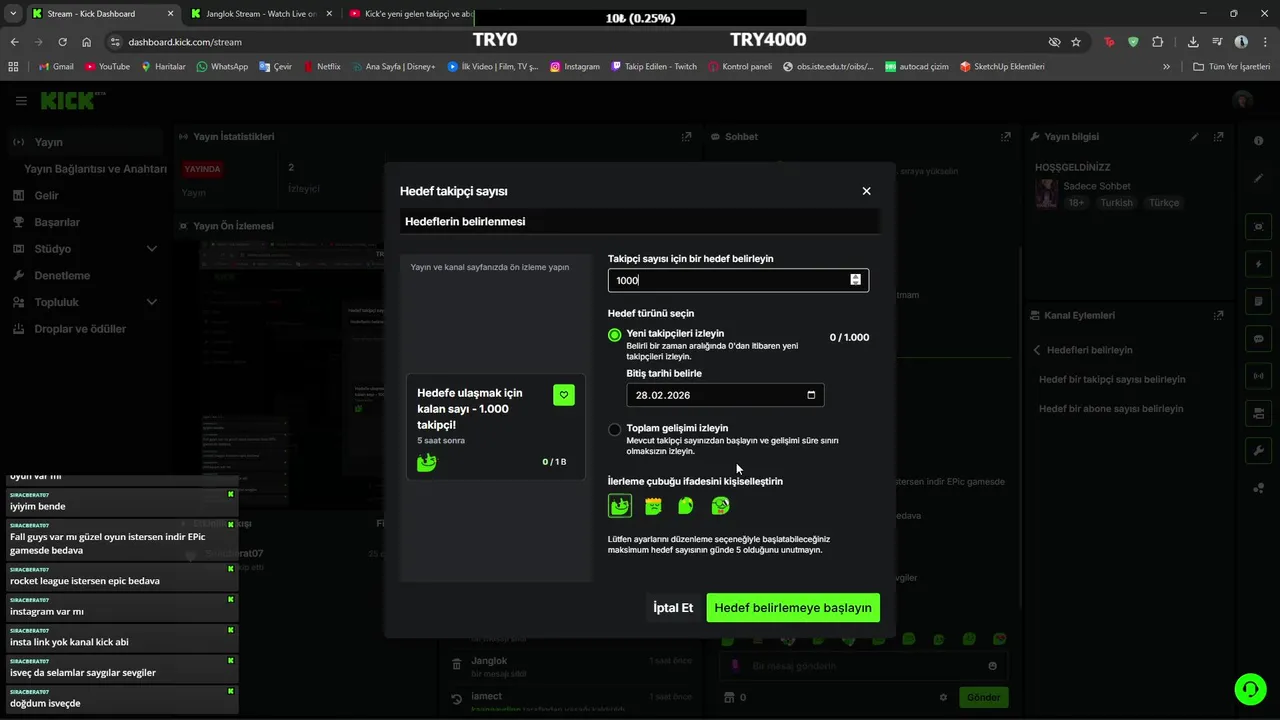Click the follower goal number stepper

point(855,280)
